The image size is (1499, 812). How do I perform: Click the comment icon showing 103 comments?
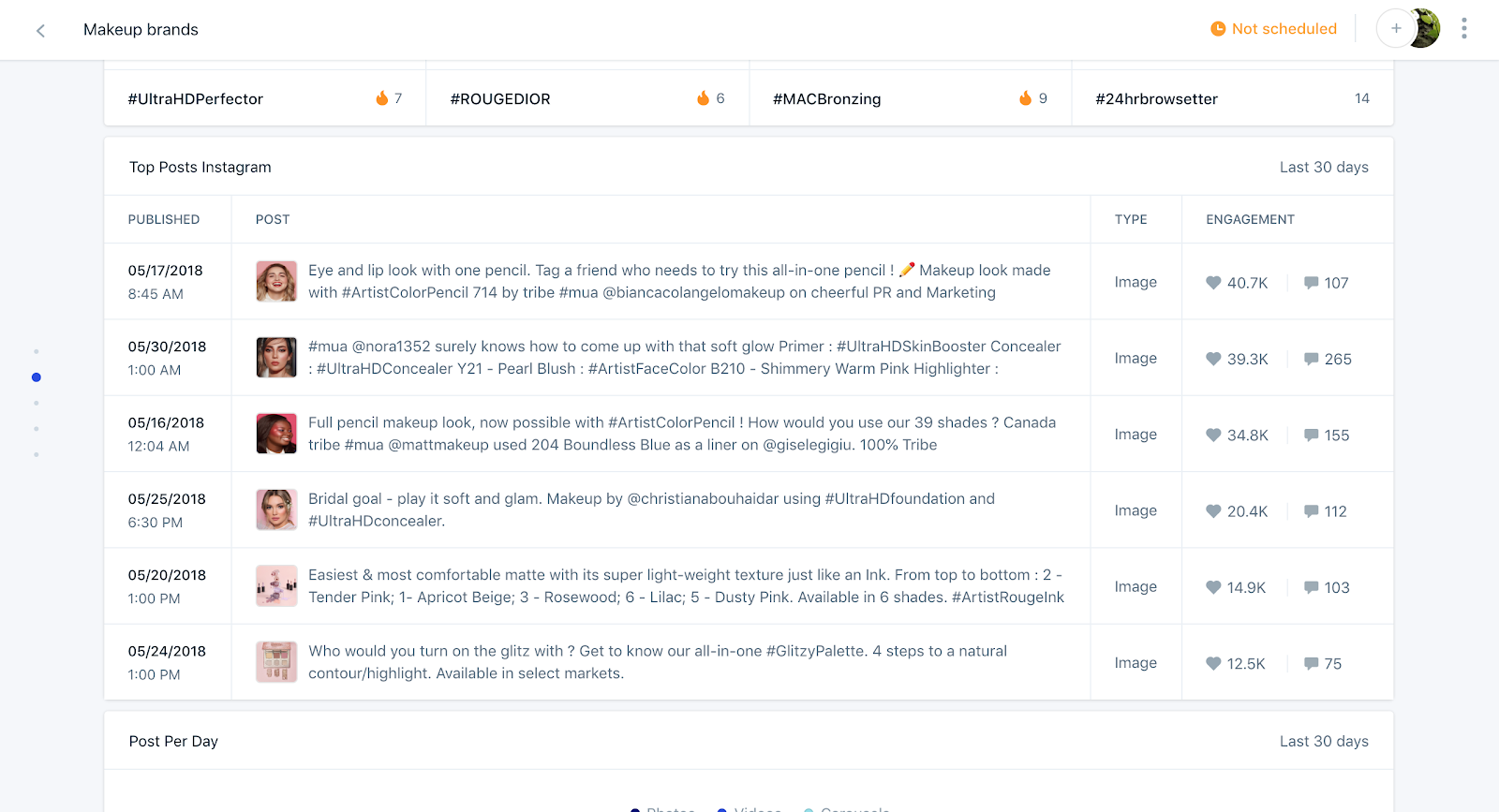[x=1311, y=587]
